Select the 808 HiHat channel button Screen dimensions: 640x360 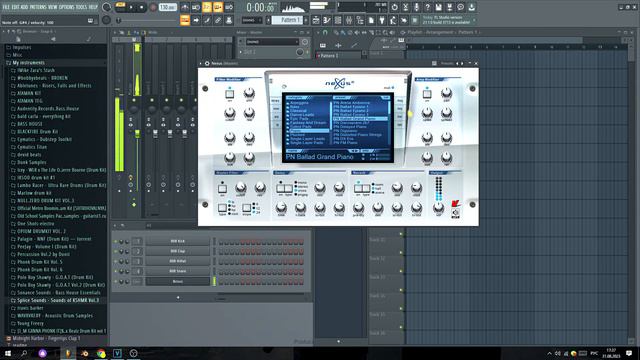tap(178, 261)
